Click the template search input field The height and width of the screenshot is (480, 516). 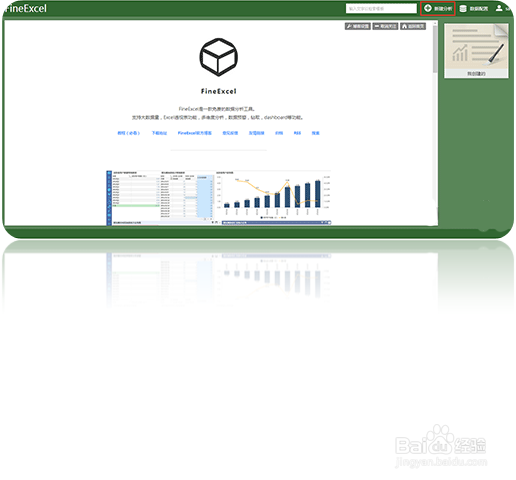click(381, 9)
